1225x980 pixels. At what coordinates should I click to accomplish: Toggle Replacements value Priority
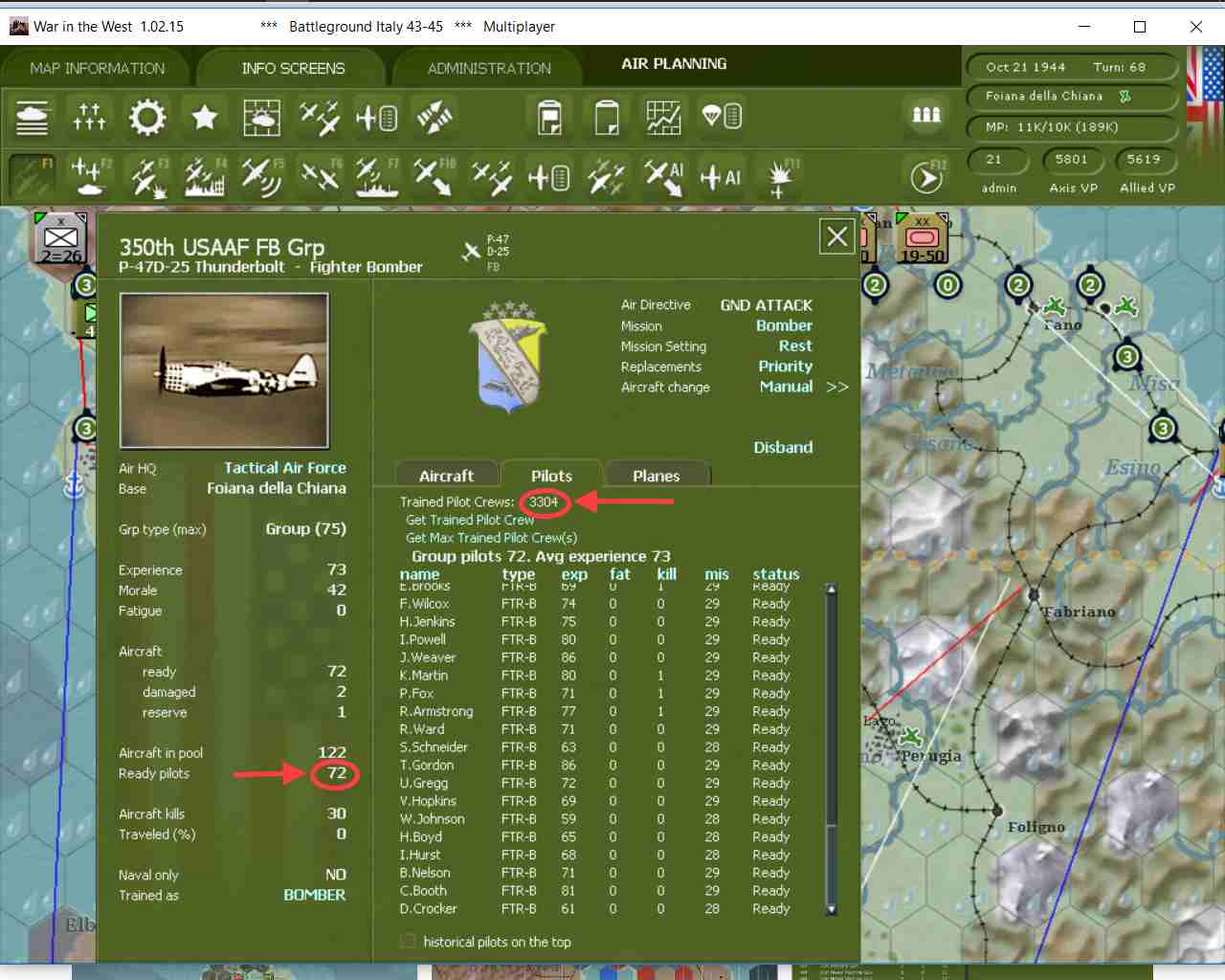785,366
